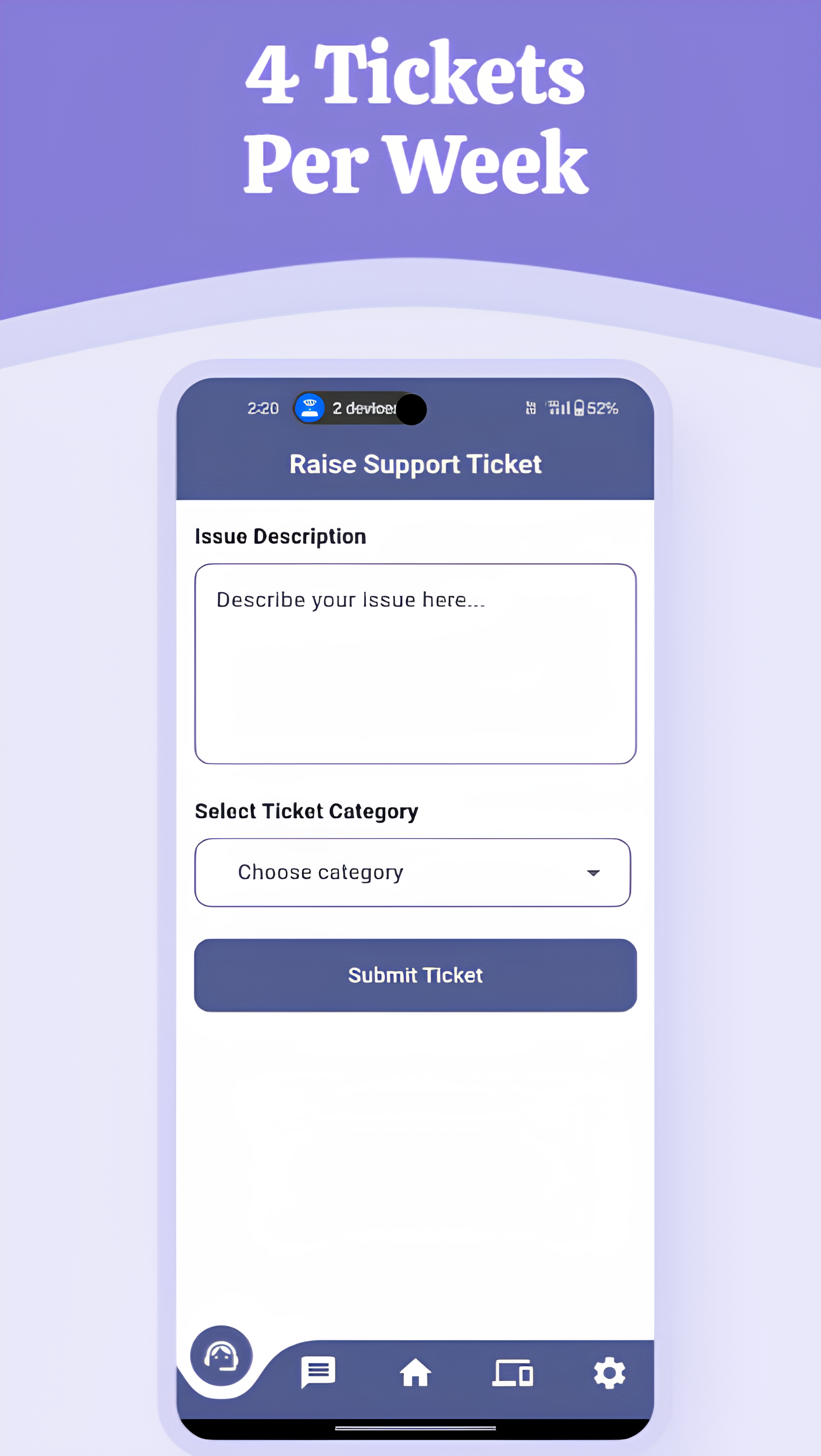Tap the 2:20 clock in status bar
The height and width of the screenshot is (1456, 821).
coord(263,408)
